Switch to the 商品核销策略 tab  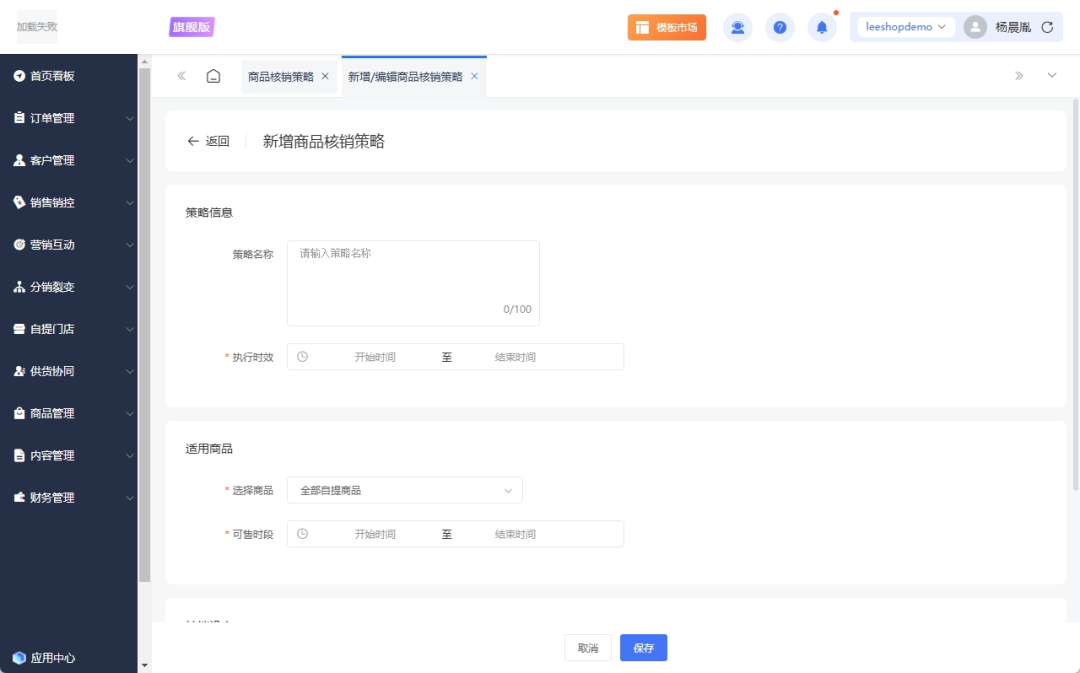[x=280, y=76]
